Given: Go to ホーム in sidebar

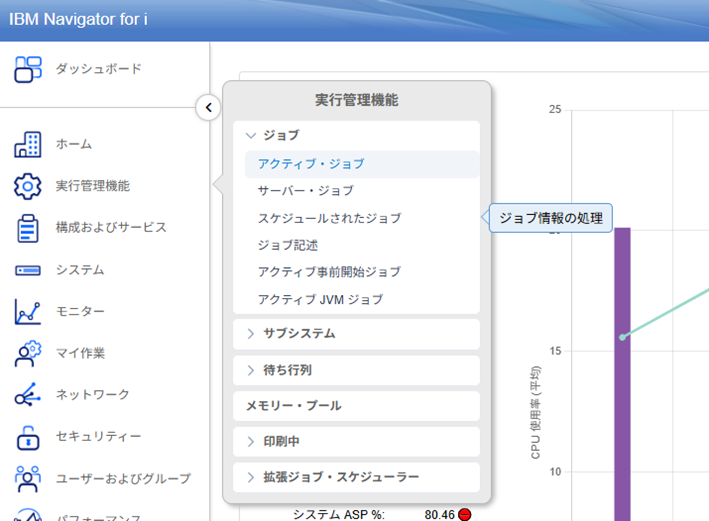Looking at the screenshot, I should point(74,144).
